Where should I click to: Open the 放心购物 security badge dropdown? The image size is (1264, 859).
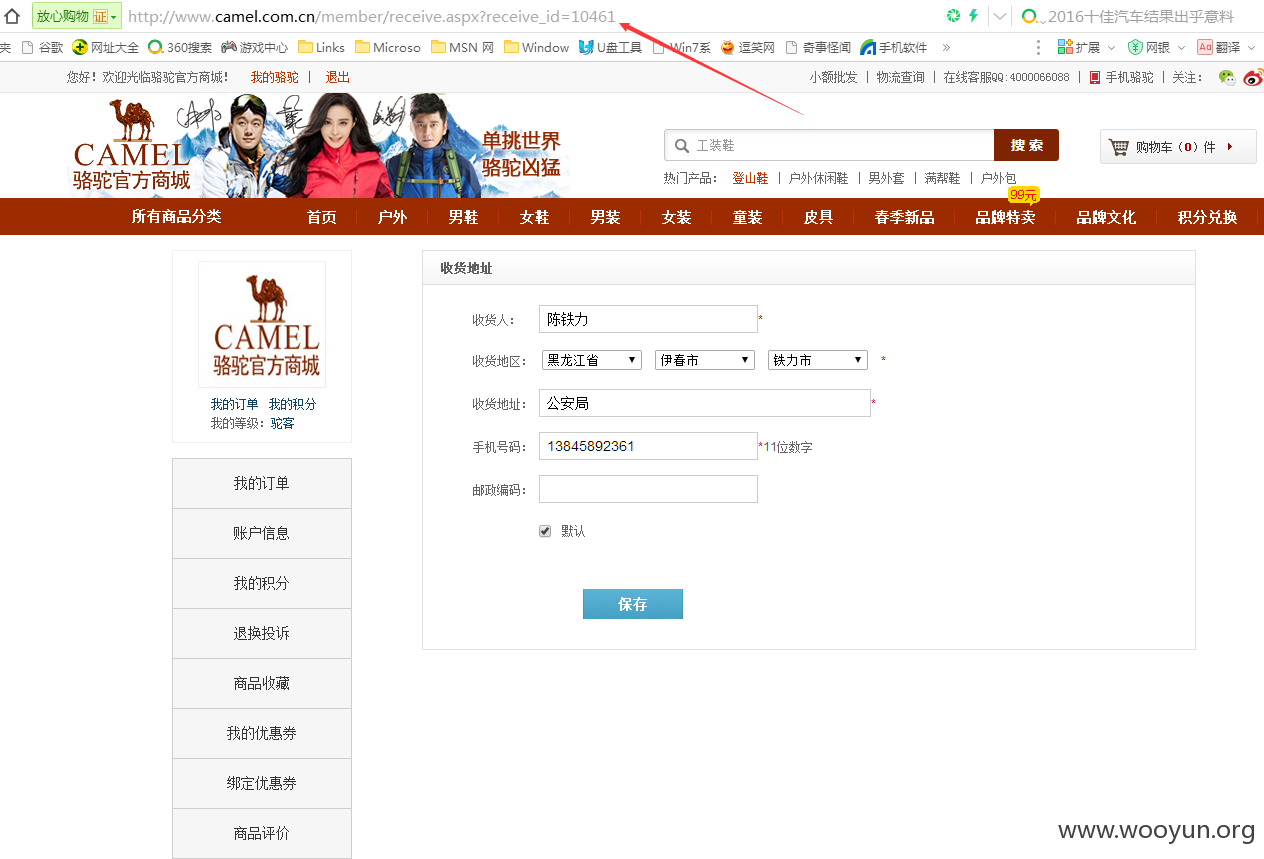77,16
